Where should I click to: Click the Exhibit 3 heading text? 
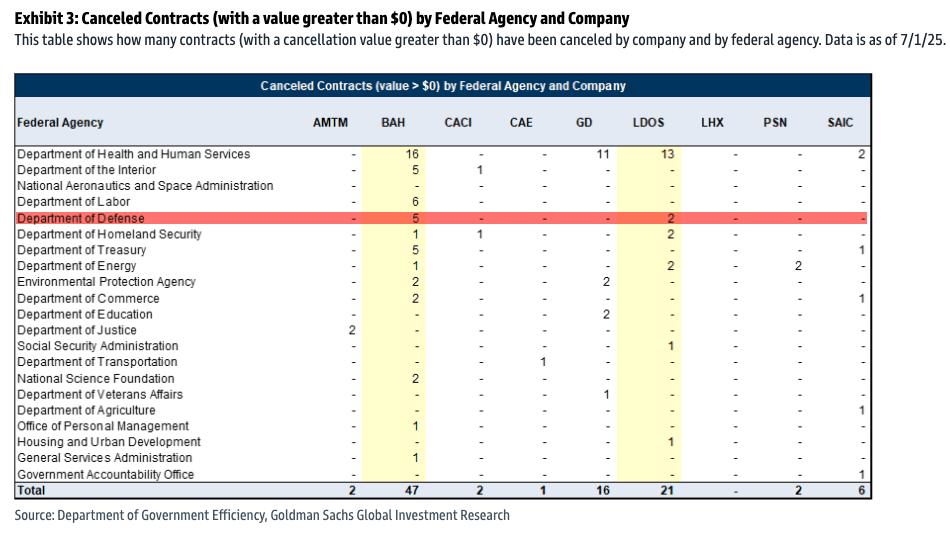coord(322,19)
